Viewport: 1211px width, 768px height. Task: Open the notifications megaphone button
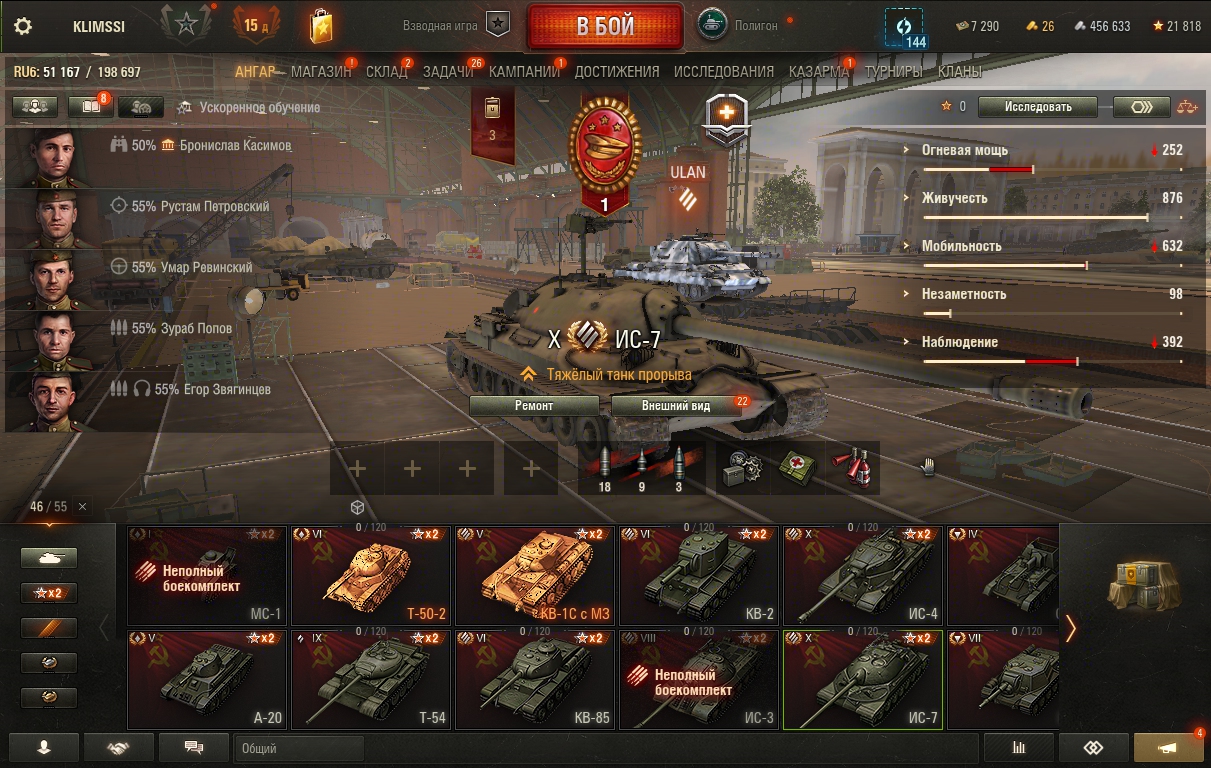click(1167, 748)
